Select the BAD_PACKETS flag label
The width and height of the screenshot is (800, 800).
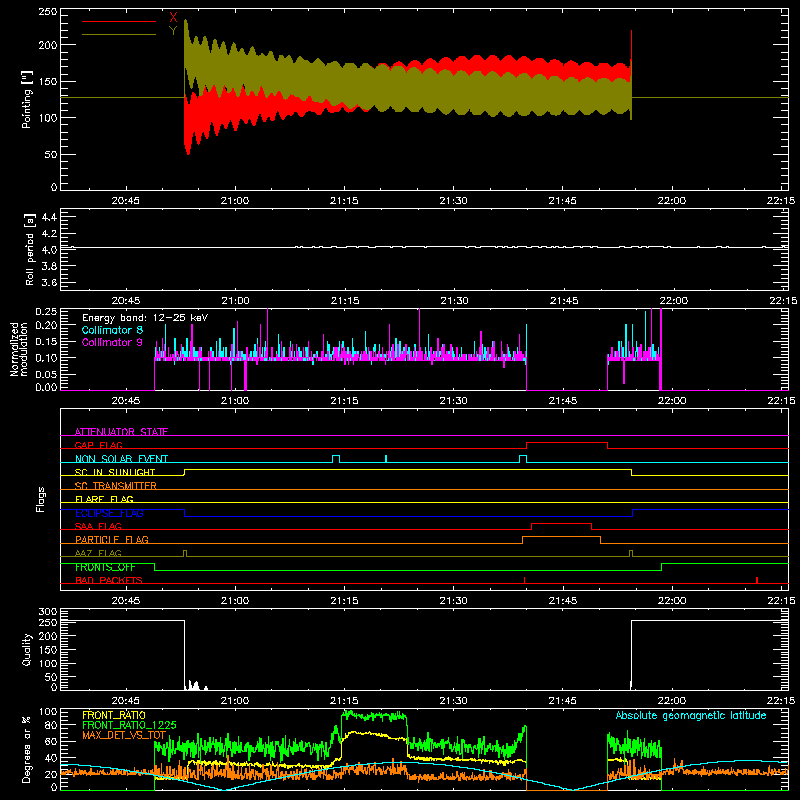click(x=109, y=580)
